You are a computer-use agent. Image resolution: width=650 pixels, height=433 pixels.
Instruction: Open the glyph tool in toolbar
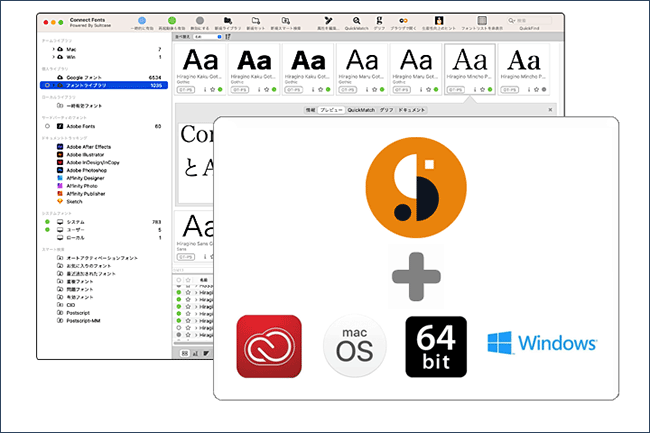379,20
